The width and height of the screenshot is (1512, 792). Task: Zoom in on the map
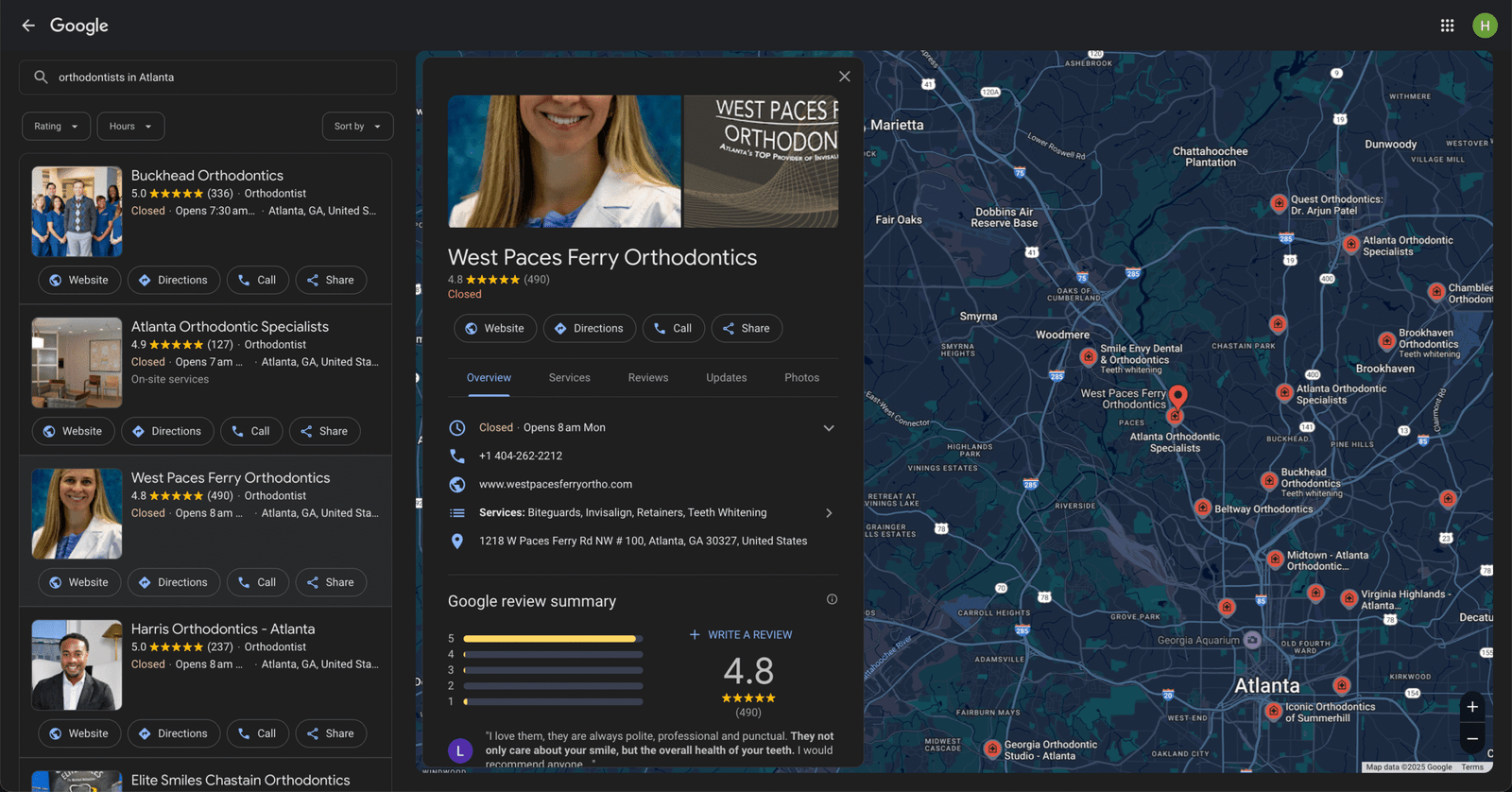tap(1472, 707)
